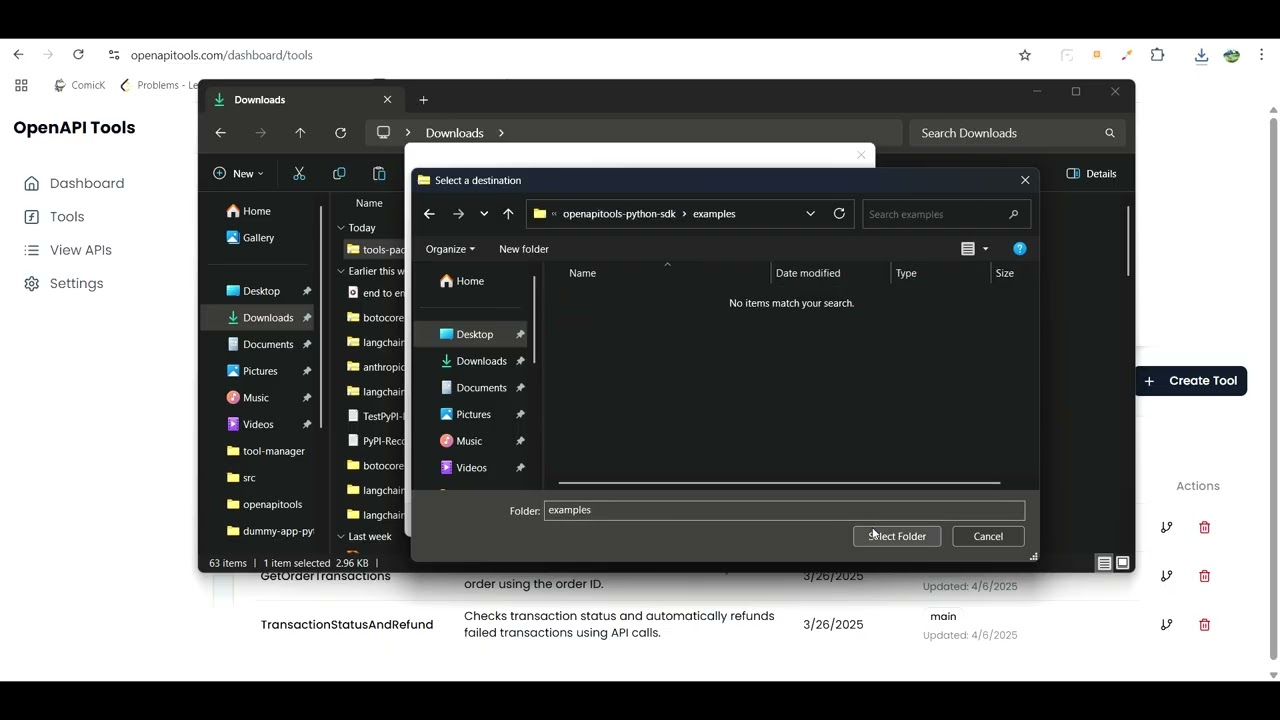The width and height of the screenshot is (1280, 720).
Task: Open recent locations dropdown in dialog
Action: click(x=484, y=214)
